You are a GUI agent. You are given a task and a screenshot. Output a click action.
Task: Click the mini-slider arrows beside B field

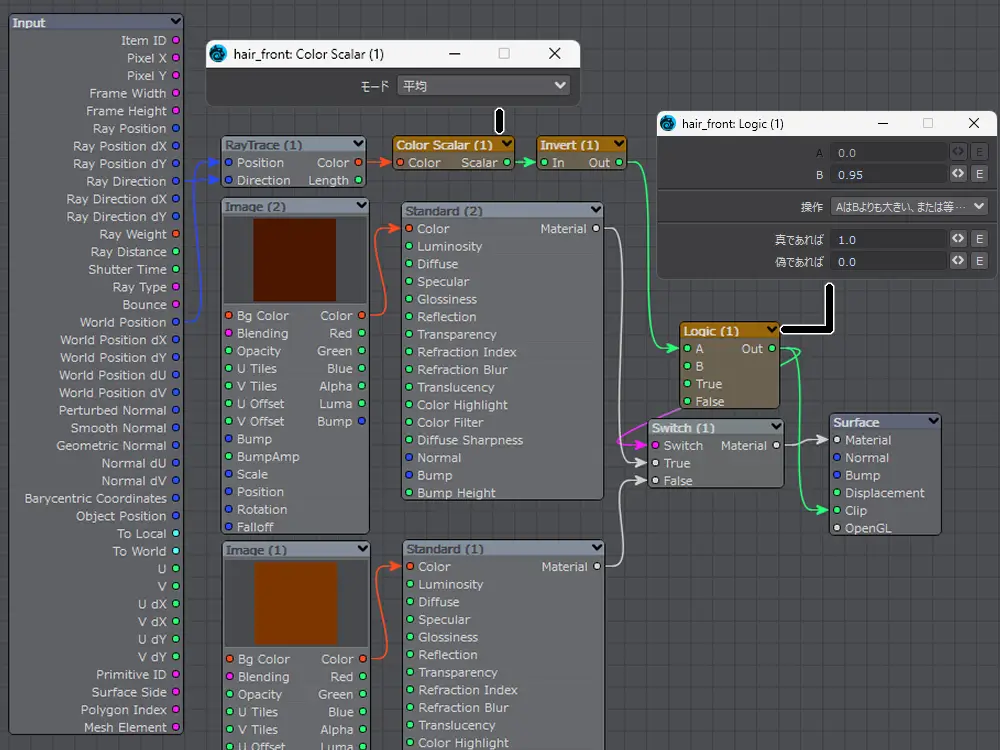(x=958, y=174)
